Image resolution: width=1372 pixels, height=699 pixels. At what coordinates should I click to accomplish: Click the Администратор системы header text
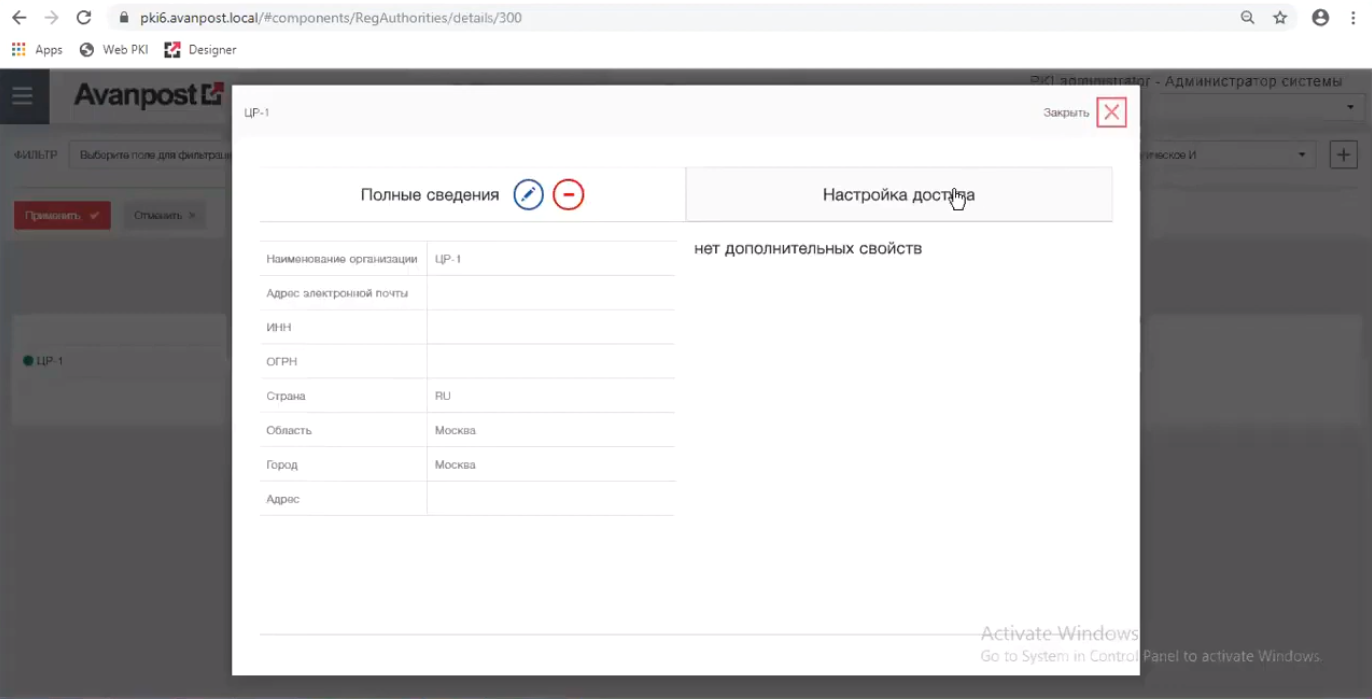[1253, 81]
